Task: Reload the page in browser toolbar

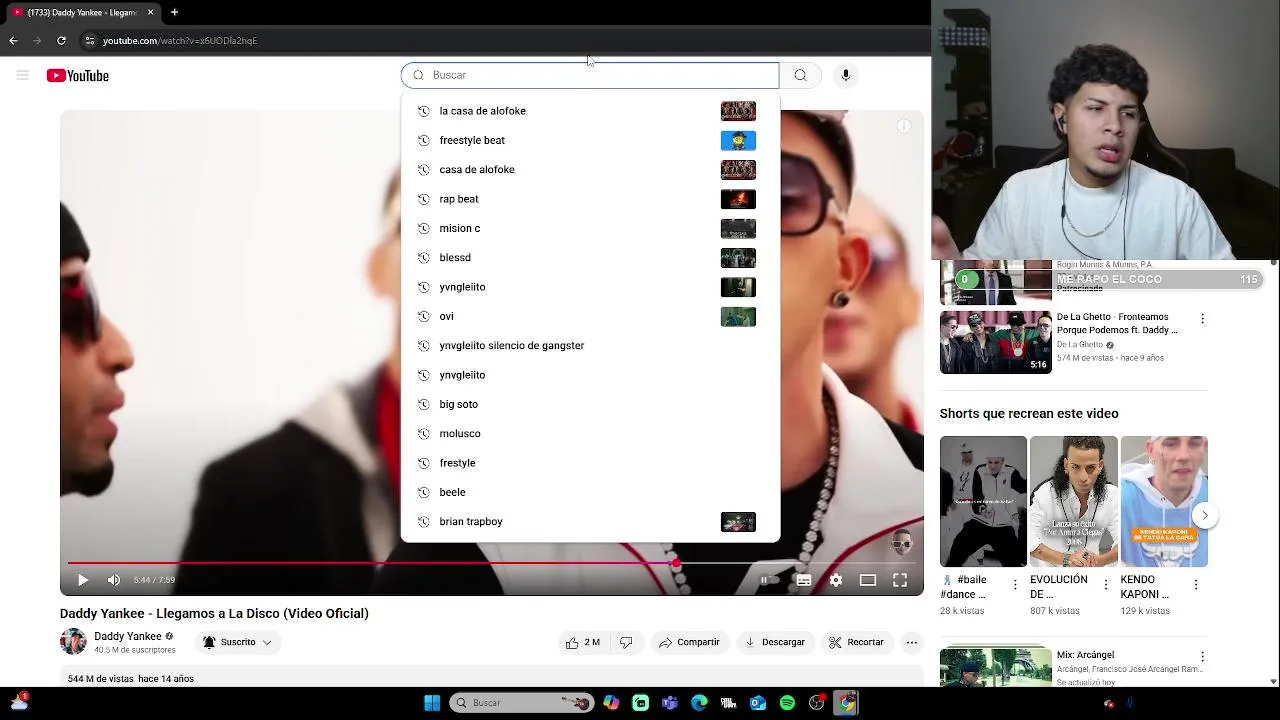Action: (61, 40)
